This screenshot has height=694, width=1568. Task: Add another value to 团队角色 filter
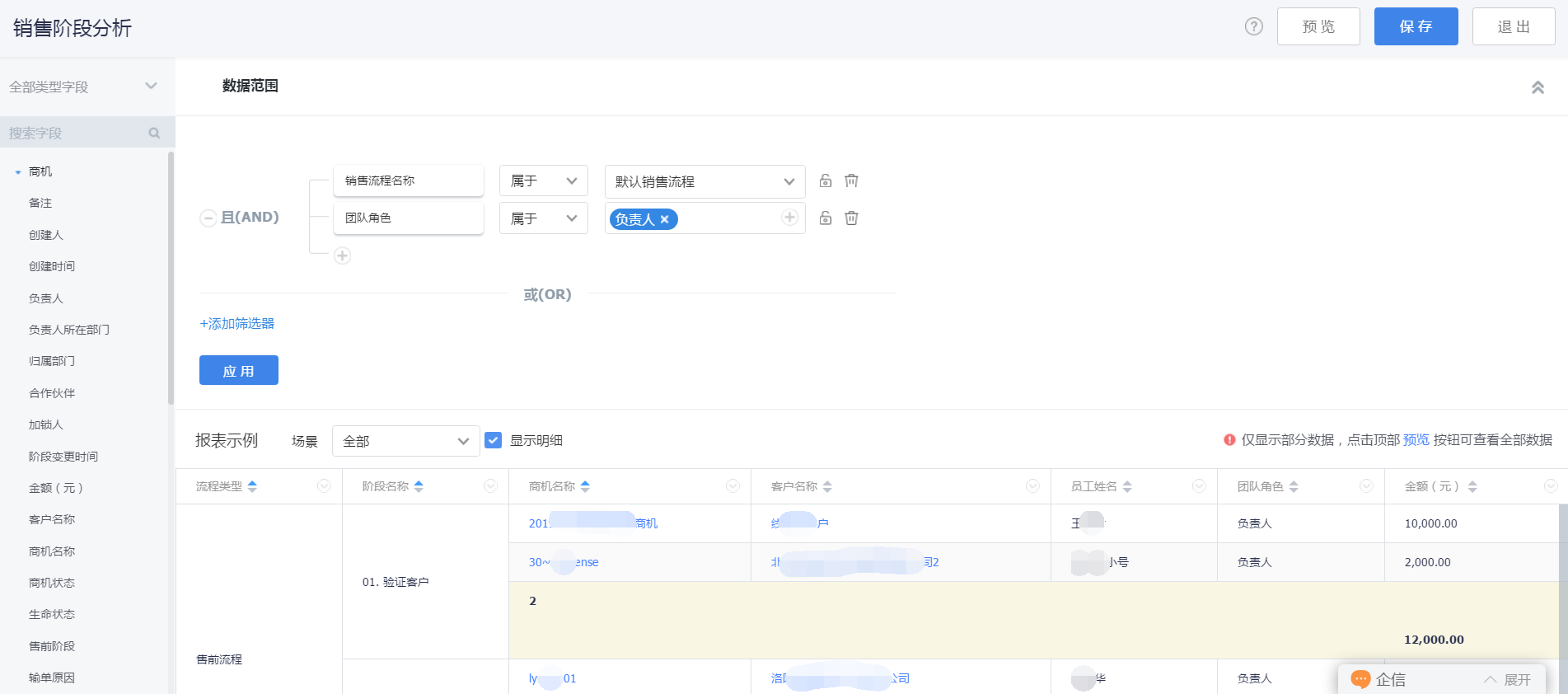pos(789,218)
